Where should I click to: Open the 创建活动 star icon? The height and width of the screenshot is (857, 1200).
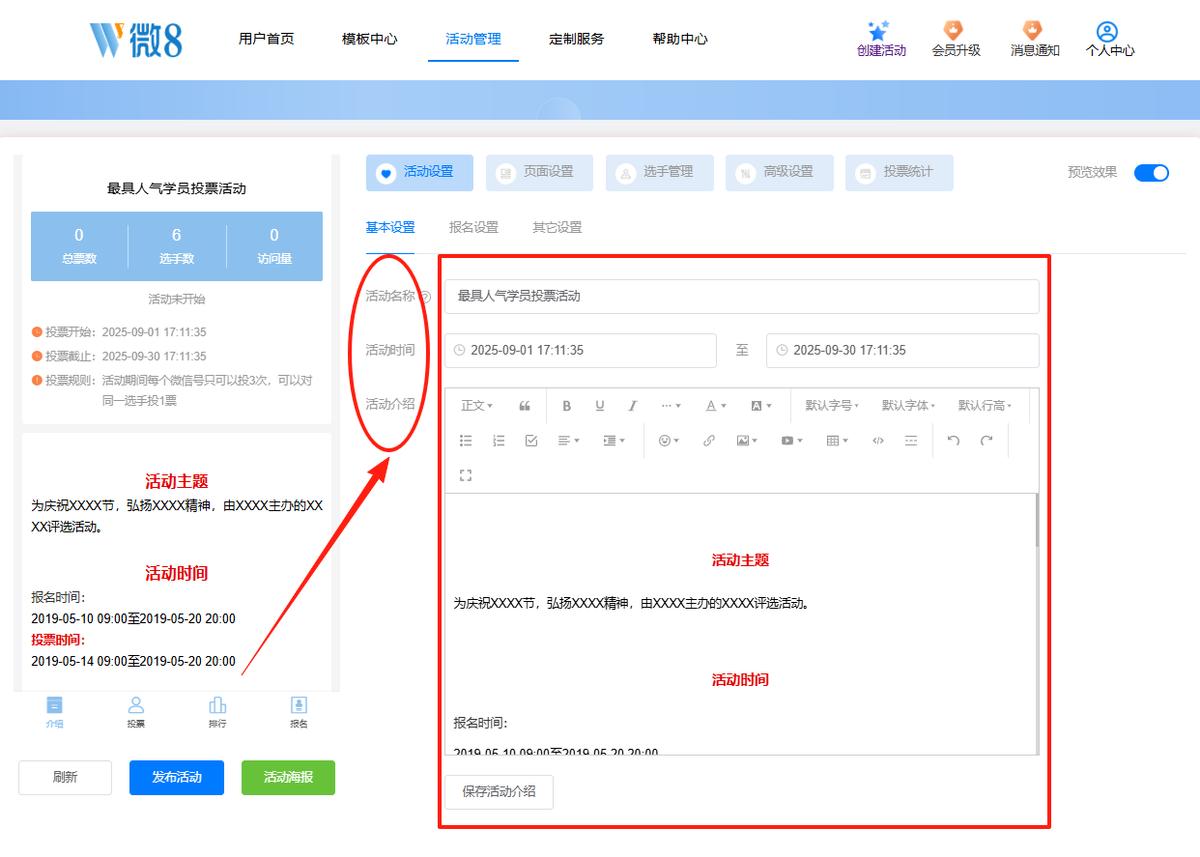[x=879, y=31]
